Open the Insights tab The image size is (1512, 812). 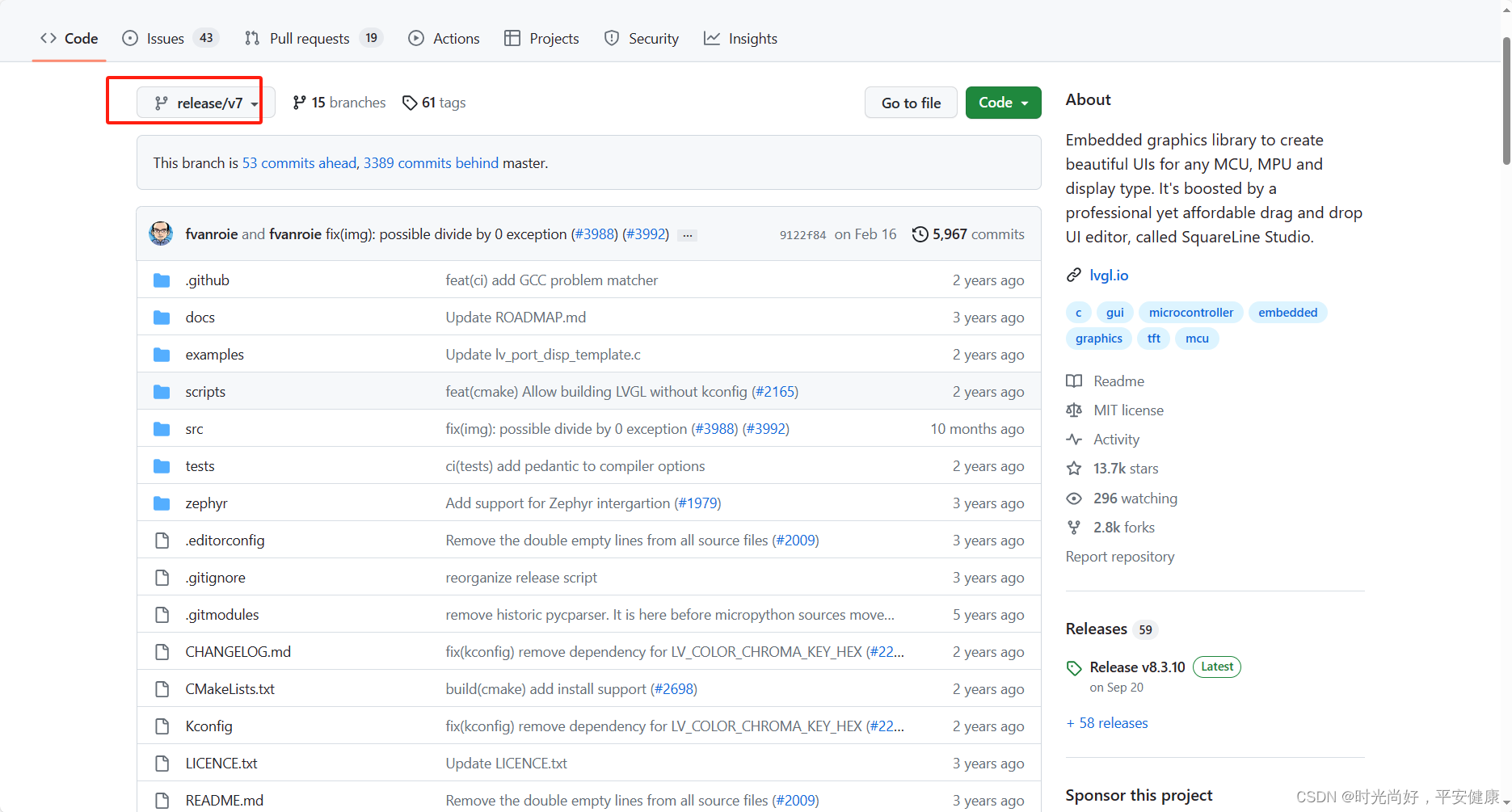[x=740, y=39]
